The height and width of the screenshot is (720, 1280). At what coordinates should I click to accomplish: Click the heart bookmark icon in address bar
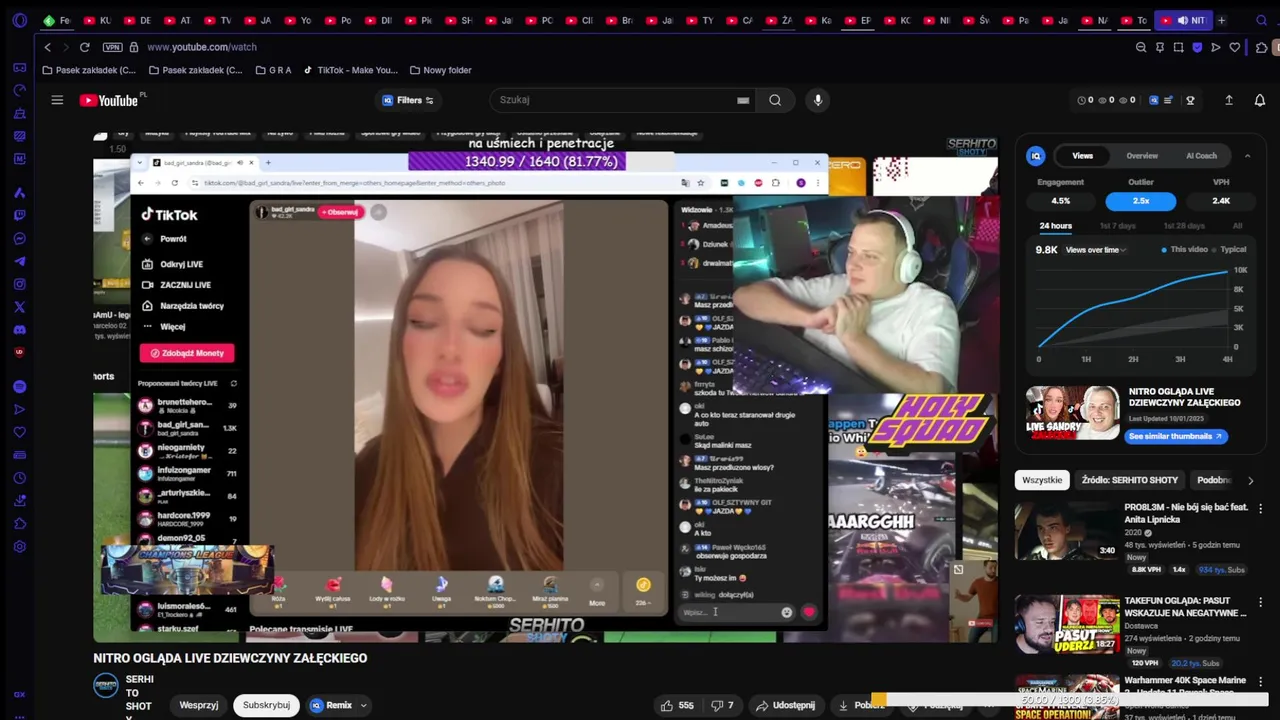[1235, 47]
